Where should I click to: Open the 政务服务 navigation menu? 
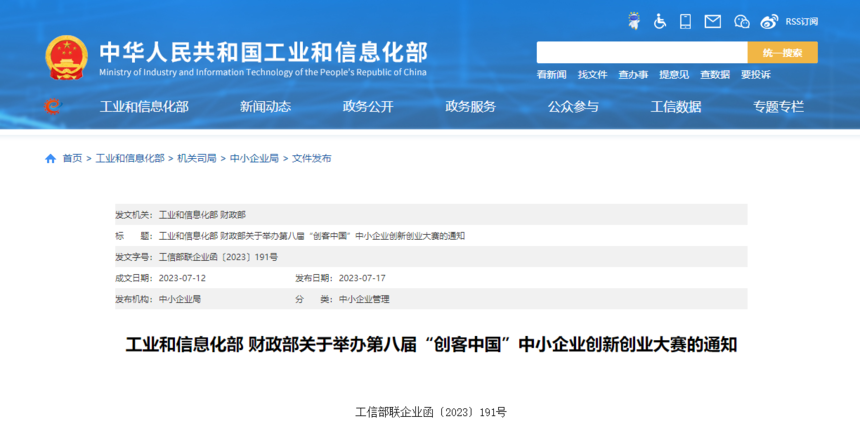click(x=470, y=107)
